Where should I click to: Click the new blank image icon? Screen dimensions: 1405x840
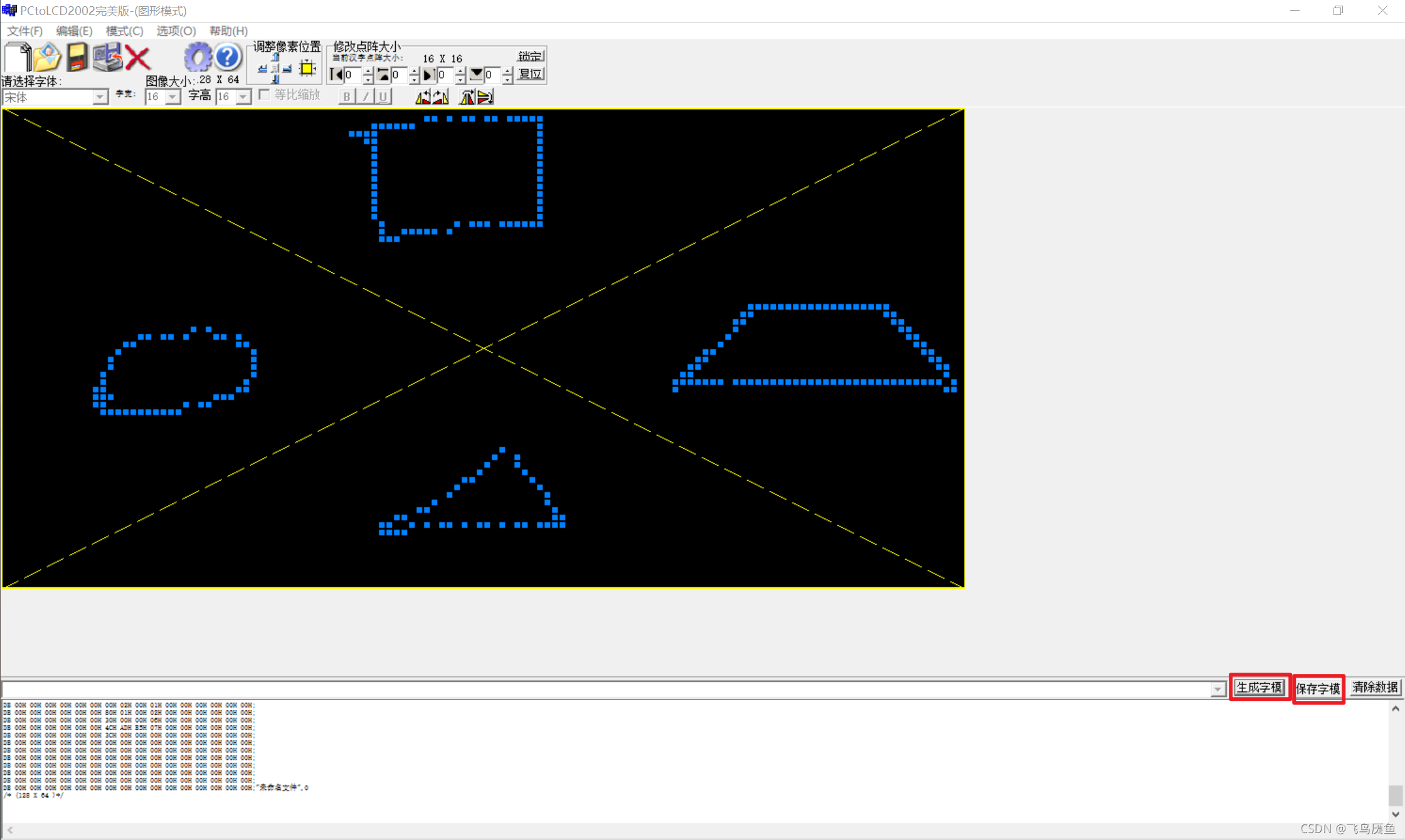pos(18,58)
